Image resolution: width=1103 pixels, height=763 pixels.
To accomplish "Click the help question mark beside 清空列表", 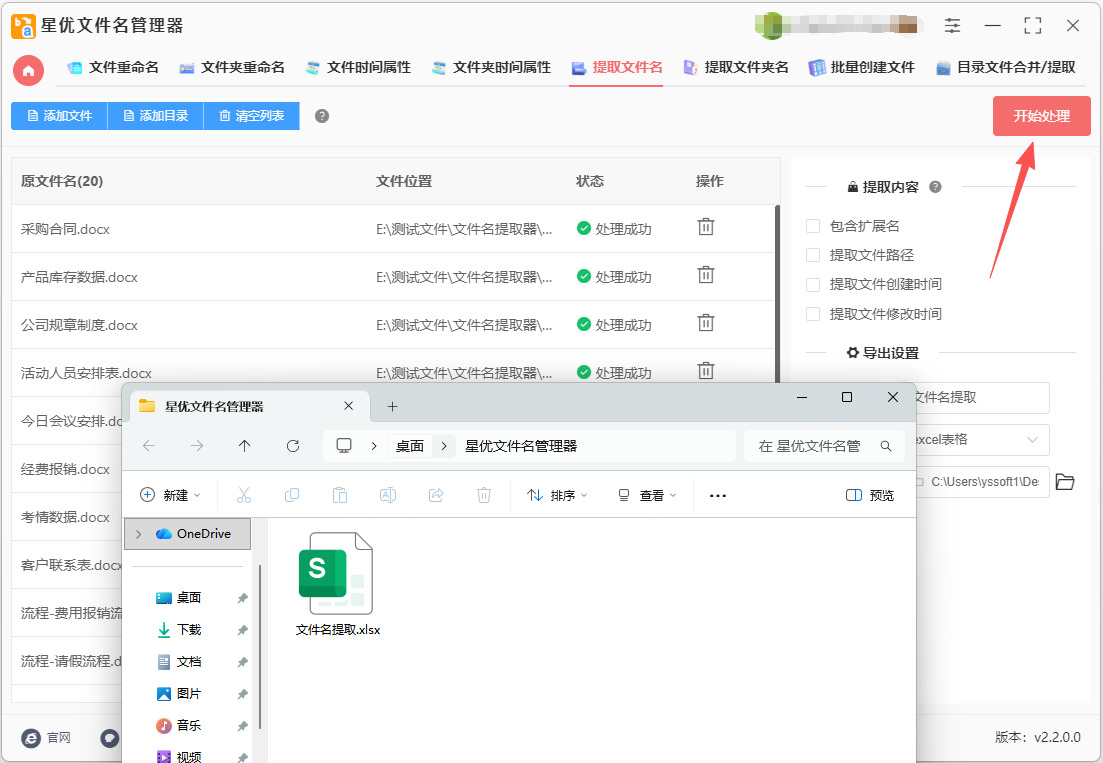I will (x=321, y=116).
